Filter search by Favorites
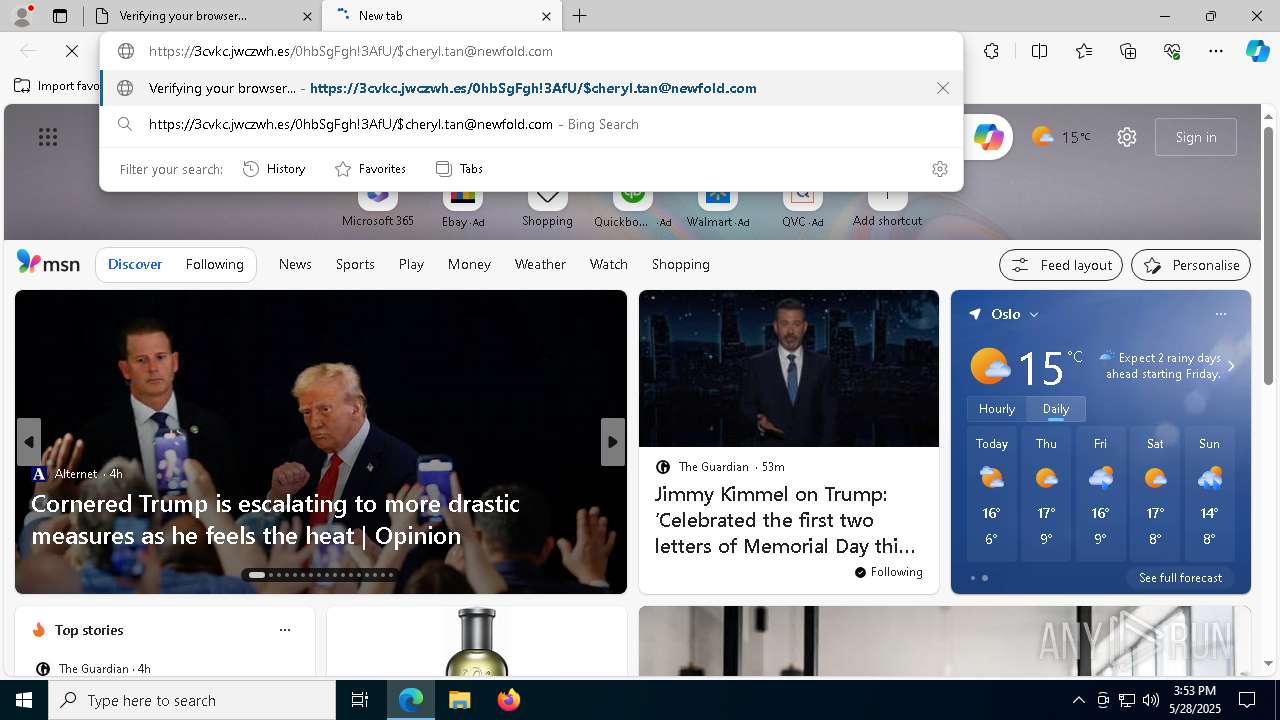Image resolution: width=1280 pixels, height=720 pixels. (370, 169)
